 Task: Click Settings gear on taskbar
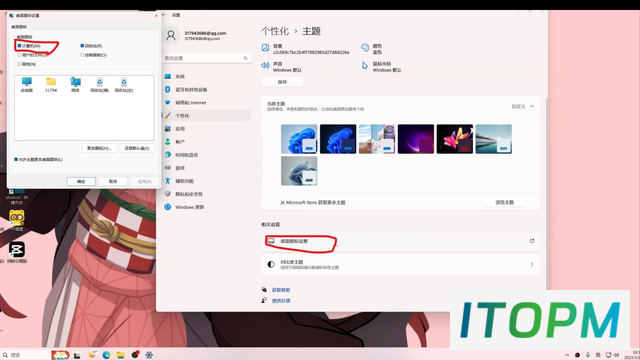coord(149,355)
